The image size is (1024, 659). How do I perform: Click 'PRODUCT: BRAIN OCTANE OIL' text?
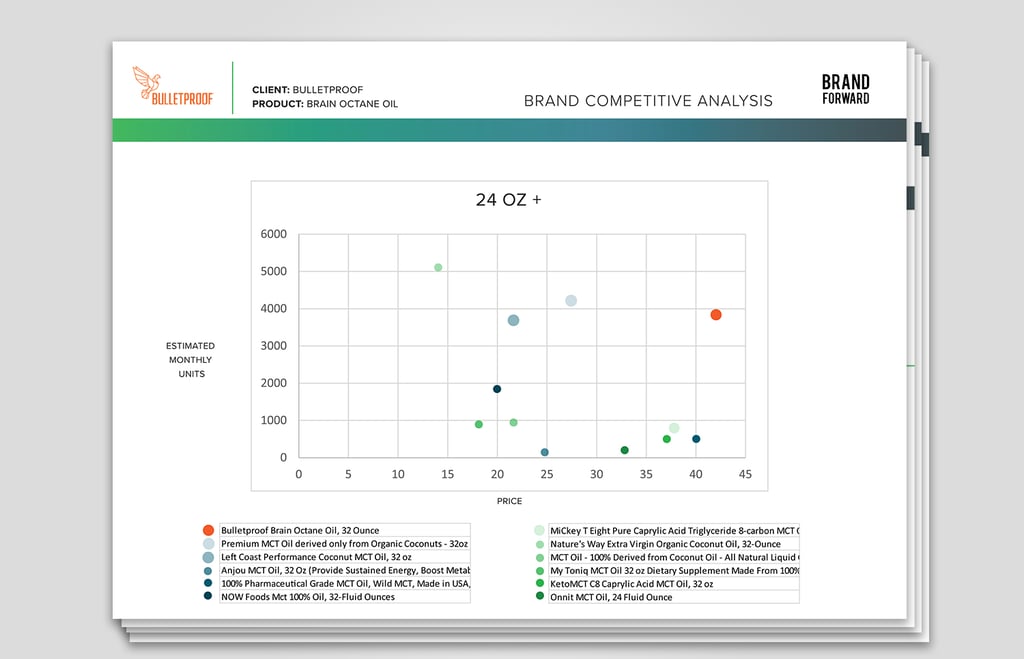point(325,104)
